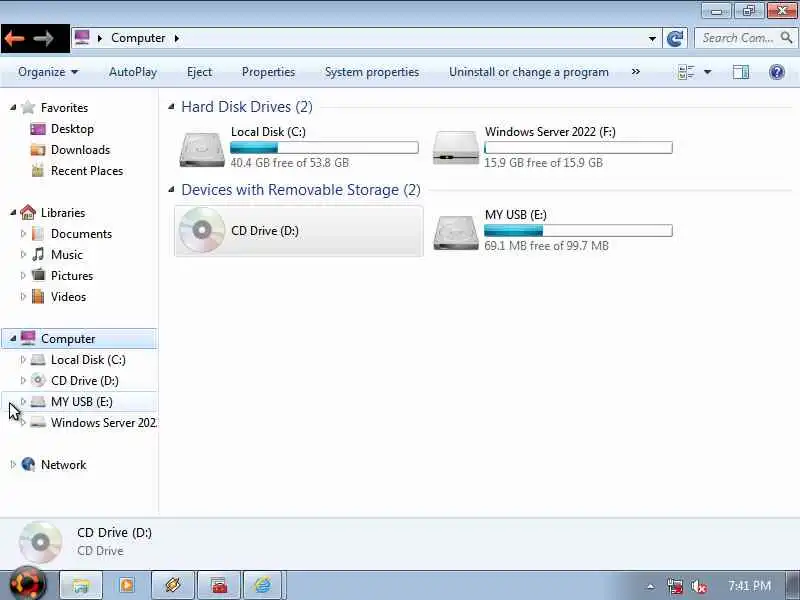Click the Show desktop button
Image resolution: width=800 pixels, height=600 pixels.
[x=793, y=585]
